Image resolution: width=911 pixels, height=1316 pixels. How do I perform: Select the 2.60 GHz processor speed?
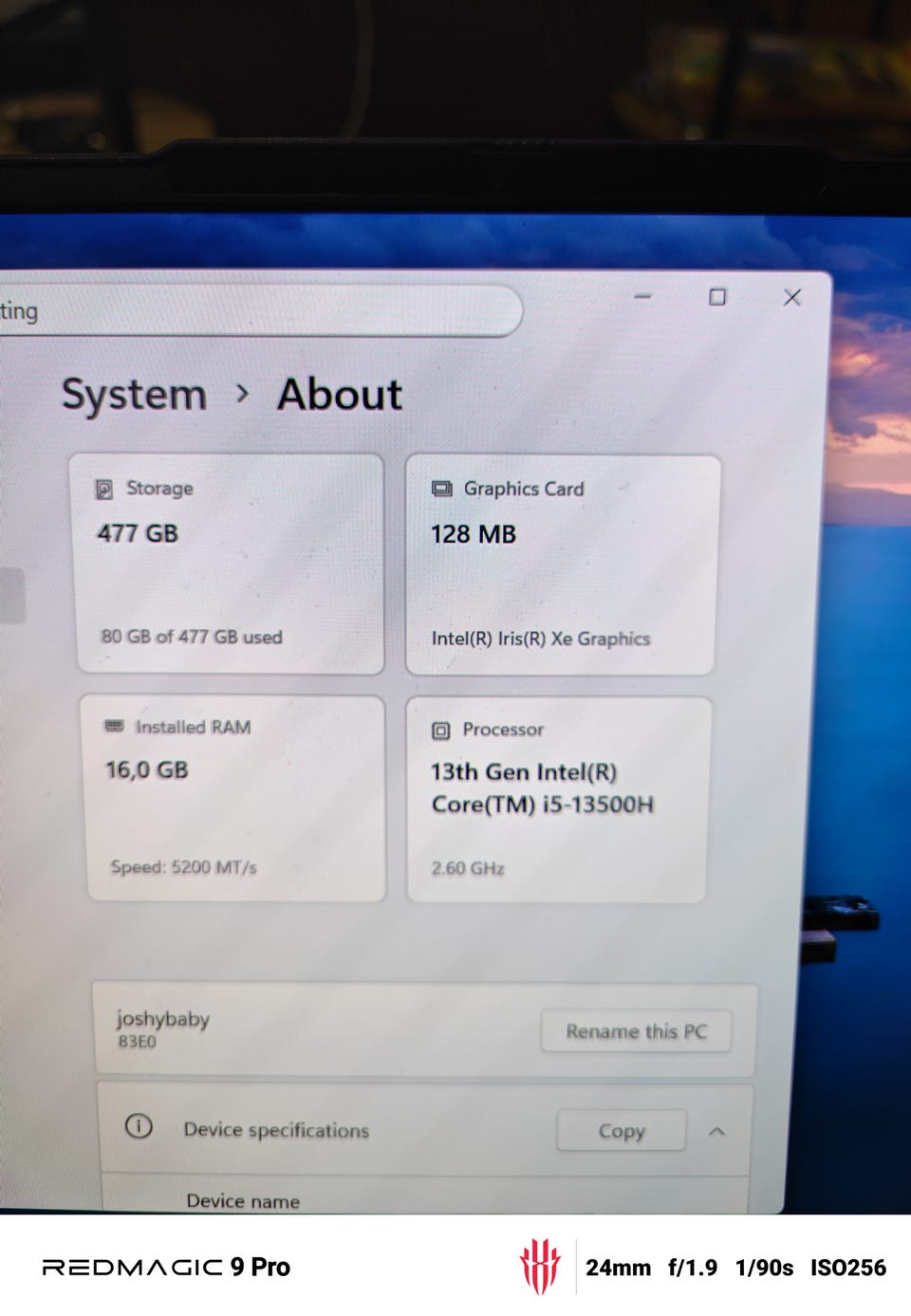point(468,868)
